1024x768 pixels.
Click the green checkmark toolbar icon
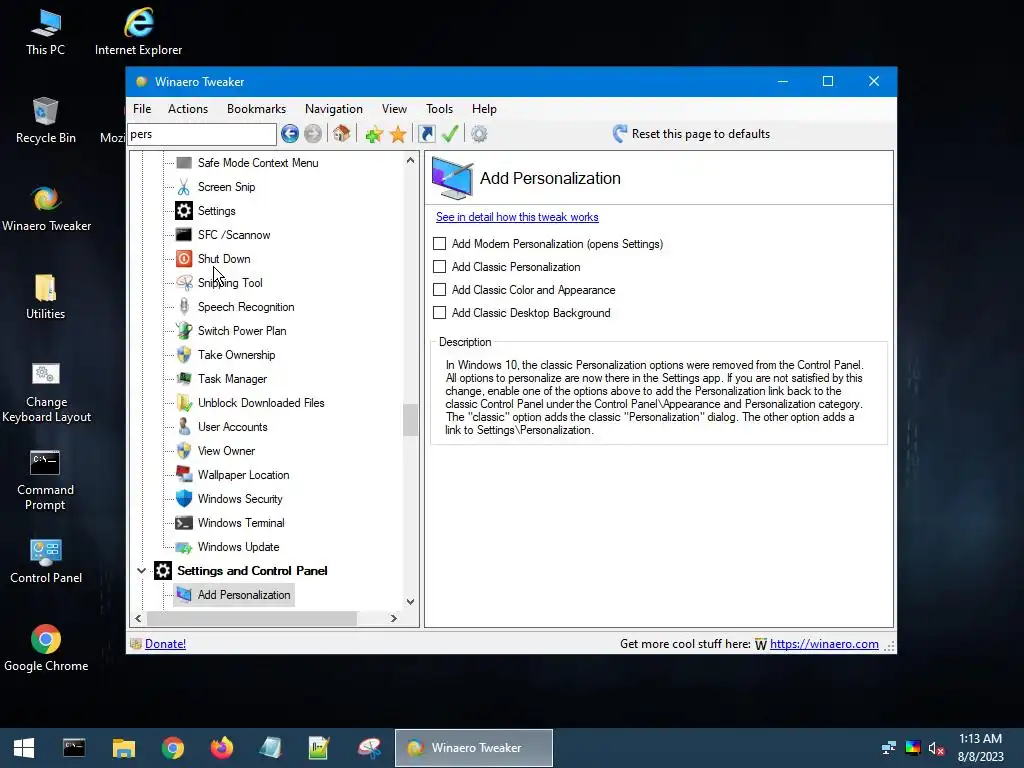(450, 134)
